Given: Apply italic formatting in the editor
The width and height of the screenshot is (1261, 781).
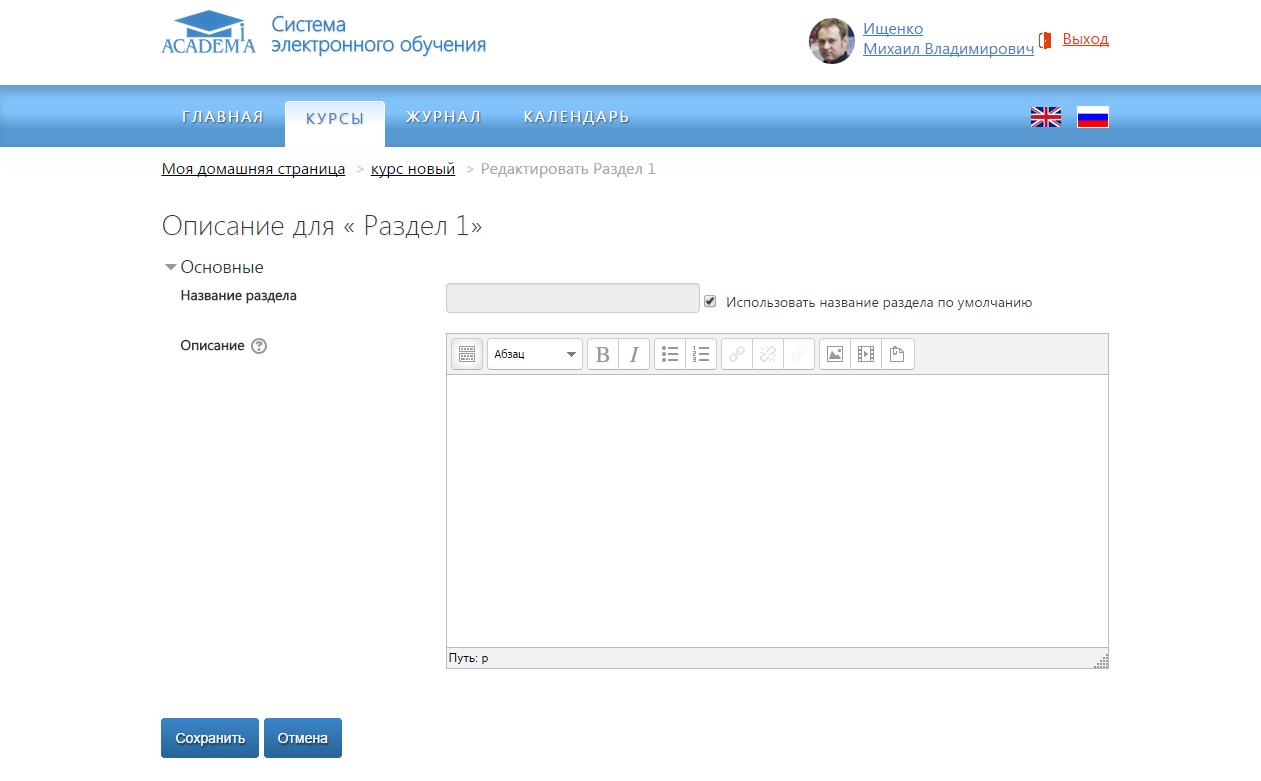Looking at the screenshot, I should click(634, 354).
